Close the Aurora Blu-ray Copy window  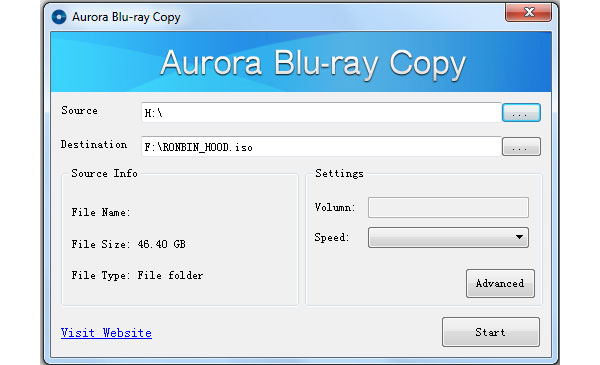click(x=528, y=12)
